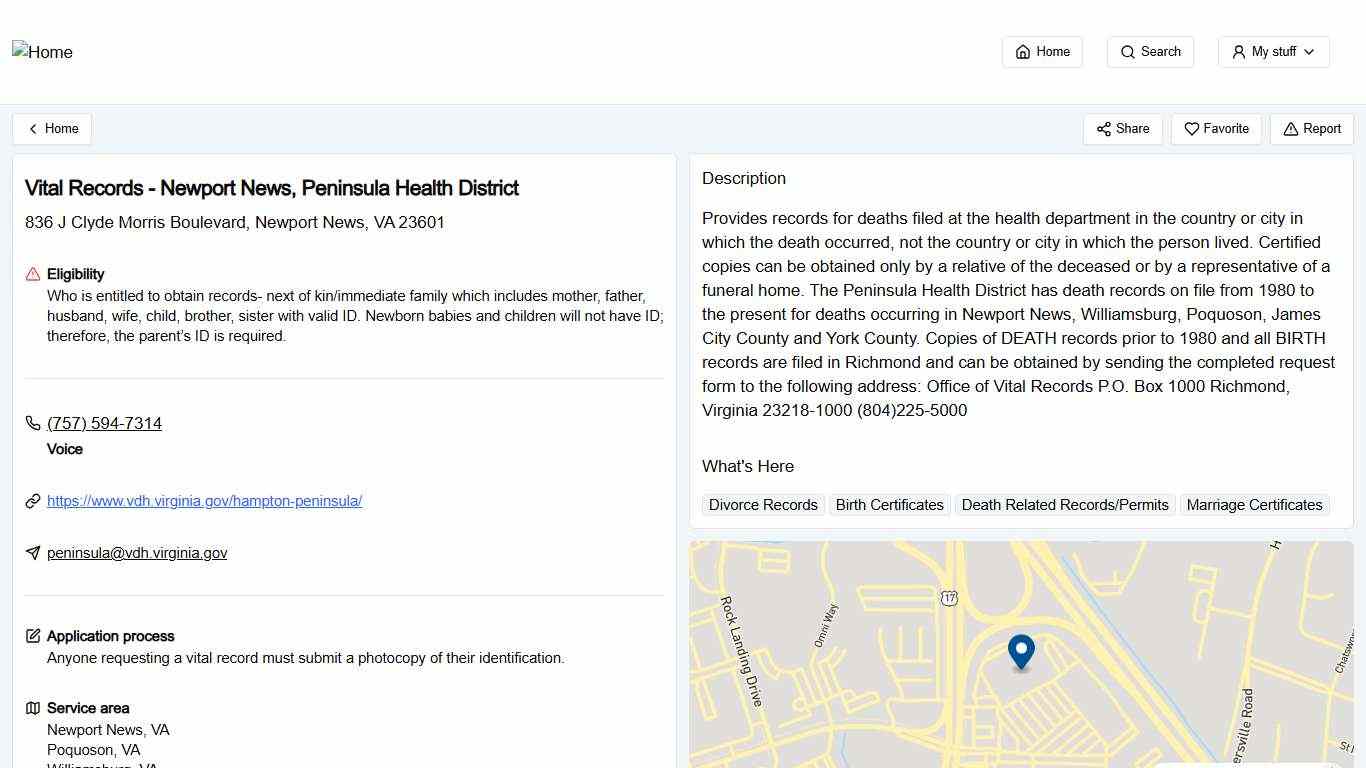Select the Birth Certificates tag
The height and width of the screenshot is (768, 1366).
coord(889,505)
